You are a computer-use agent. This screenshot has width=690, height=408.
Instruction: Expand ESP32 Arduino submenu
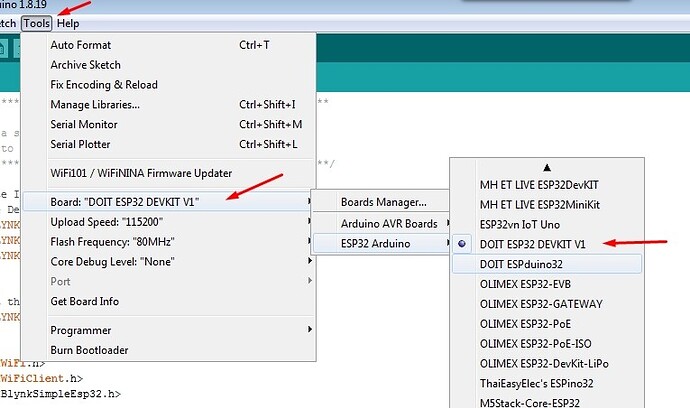(381, 243)
